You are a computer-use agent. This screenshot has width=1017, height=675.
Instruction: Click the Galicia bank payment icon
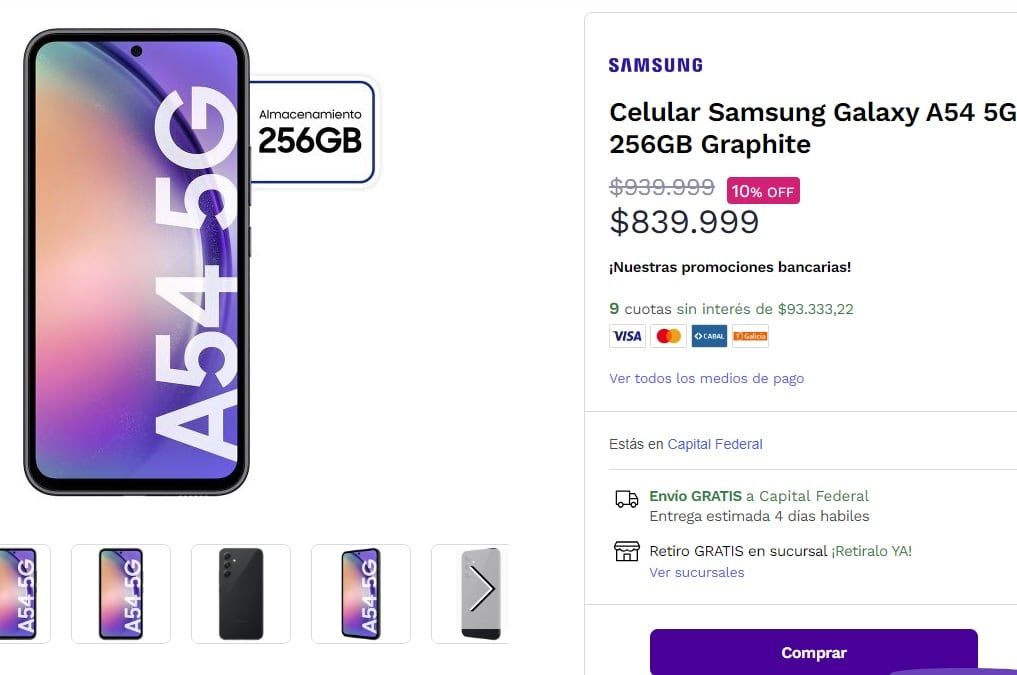[750, 336]
